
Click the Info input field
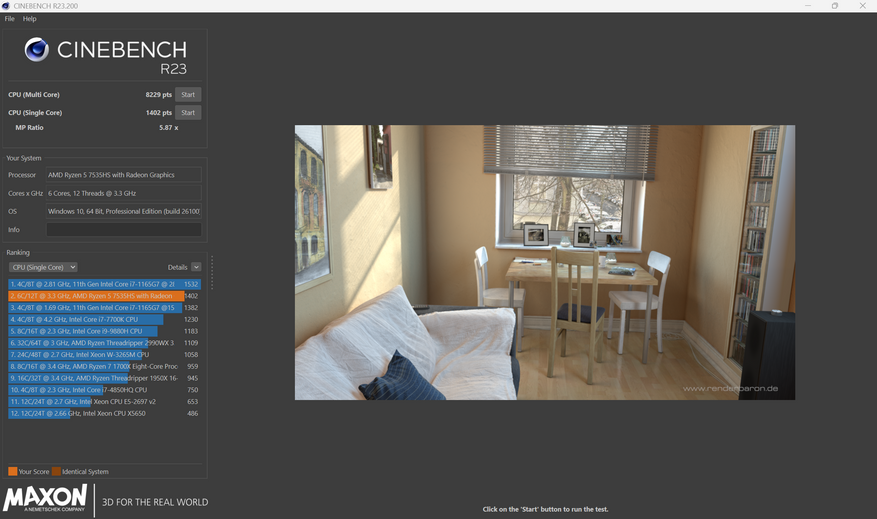coord(124,229)
